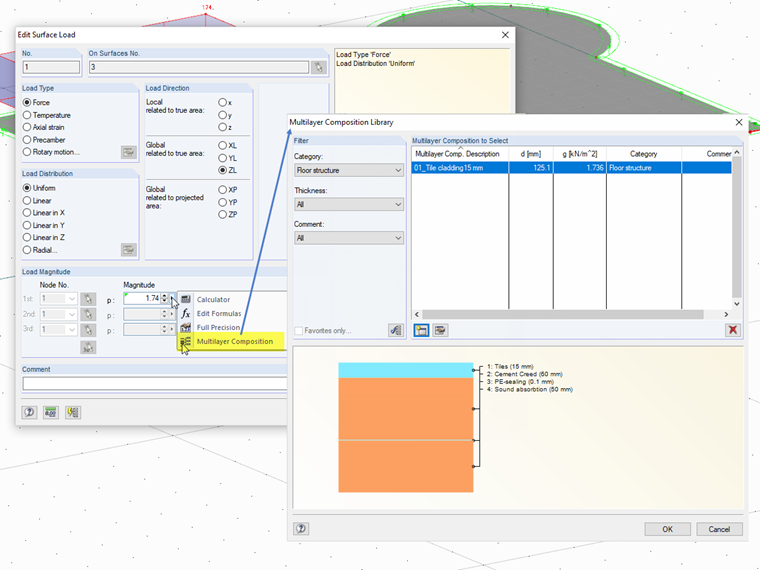Create a new multilayer composition via icon
The image size is (760, 570).
421,331
